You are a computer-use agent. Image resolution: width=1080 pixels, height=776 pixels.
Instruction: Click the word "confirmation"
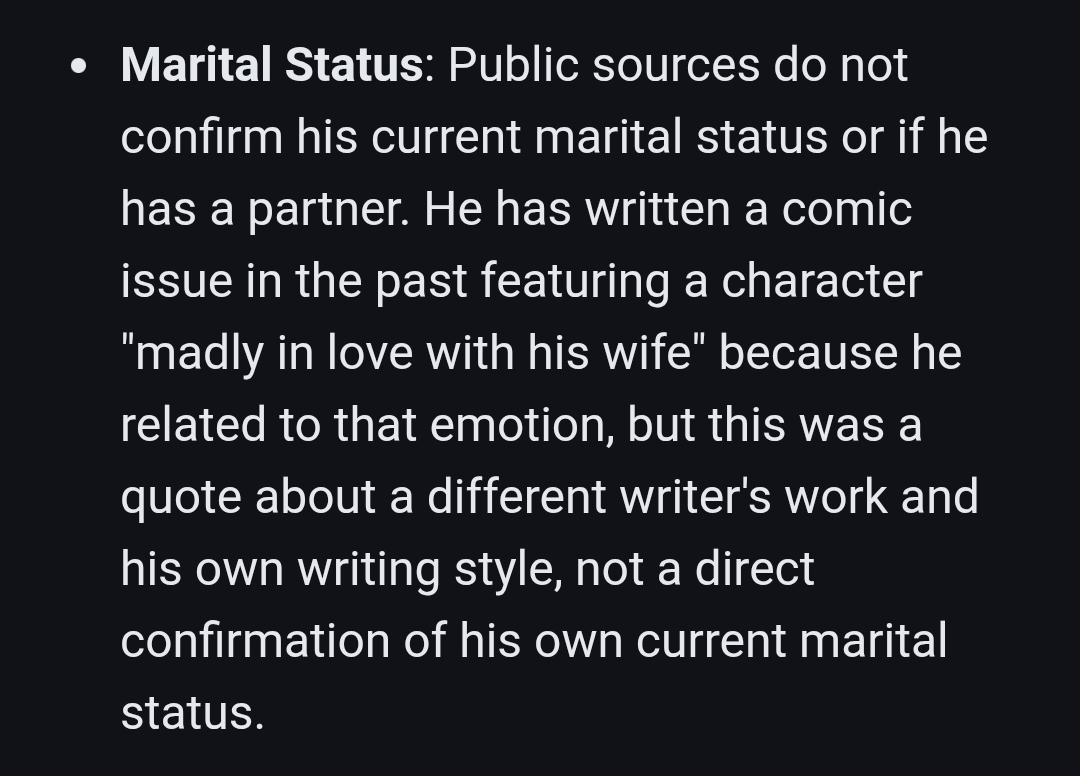tap(255, 642)
